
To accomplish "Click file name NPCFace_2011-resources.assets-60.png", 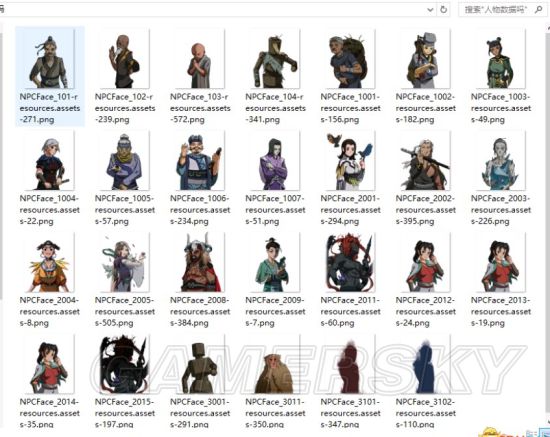I will [350, 311].
